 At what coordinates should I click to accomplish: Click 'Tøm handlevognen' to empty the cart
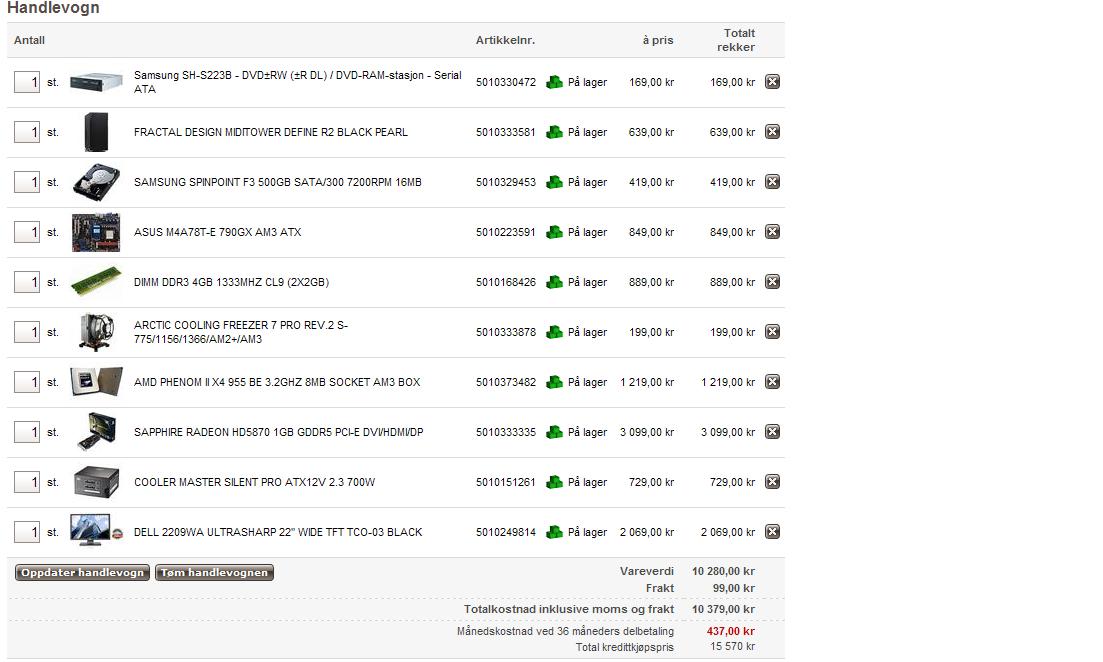[215, 573]
